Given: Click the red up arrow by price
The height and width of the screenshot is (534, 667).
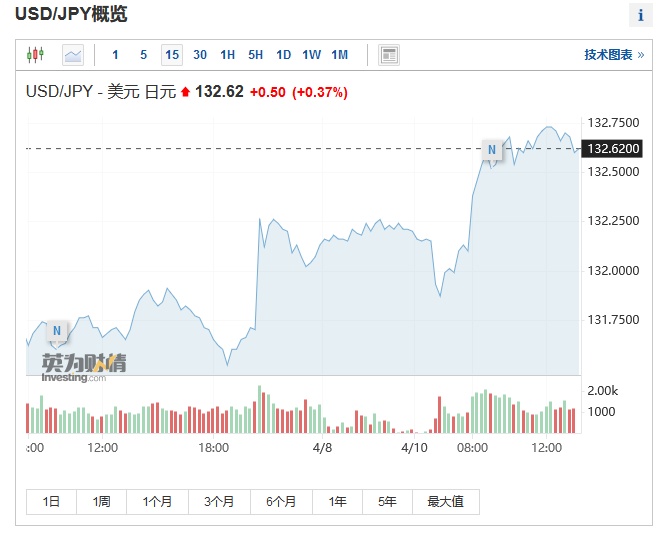Looking at the screenshot, I should (185, 93).
